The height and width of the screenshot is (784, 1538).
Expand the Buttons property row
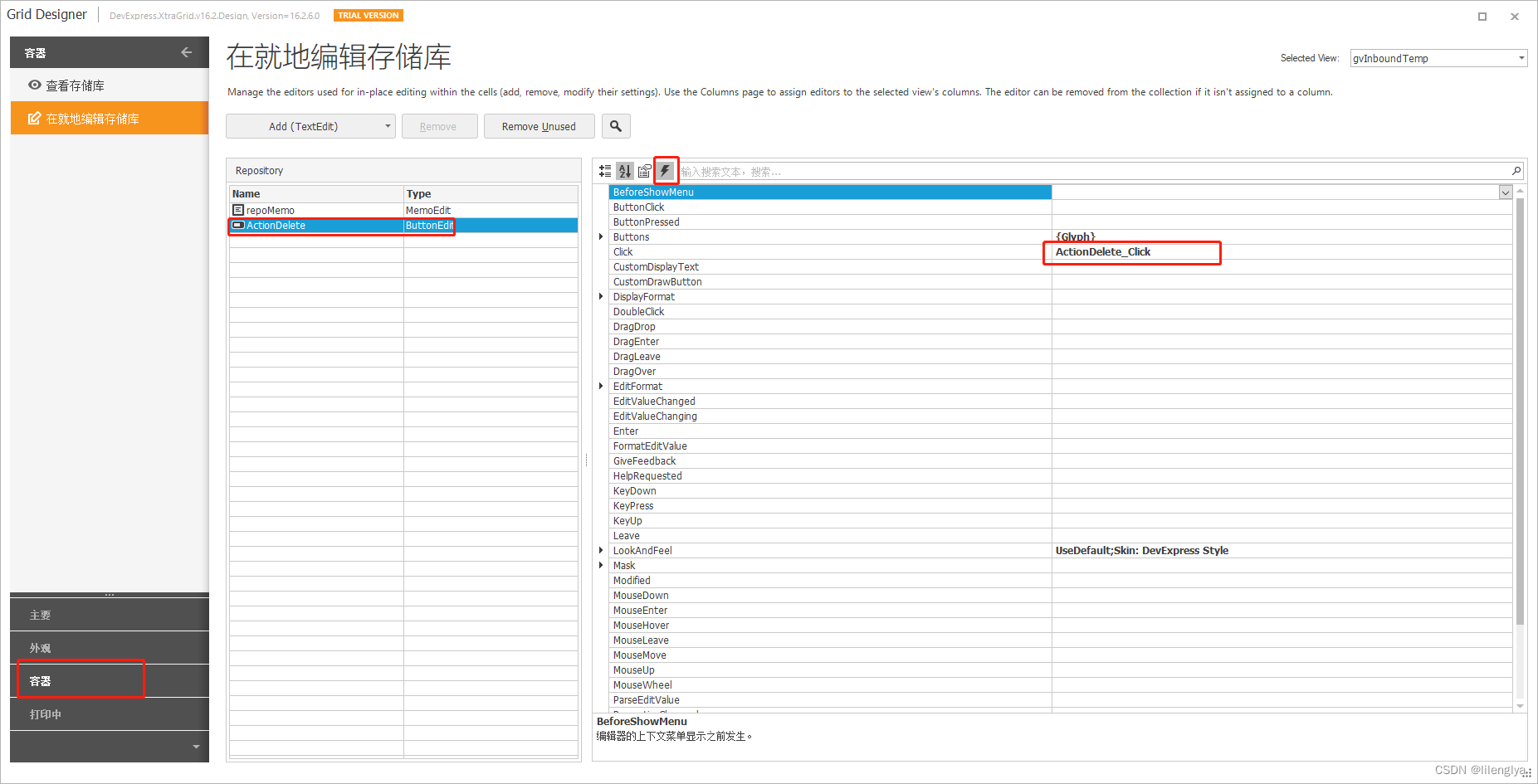pos(601,236)
